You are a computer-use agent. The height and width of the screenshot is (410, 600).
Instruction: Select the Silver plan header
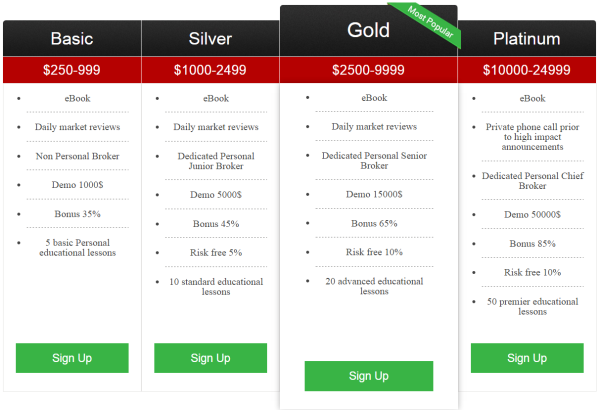[x=210, y=38]
